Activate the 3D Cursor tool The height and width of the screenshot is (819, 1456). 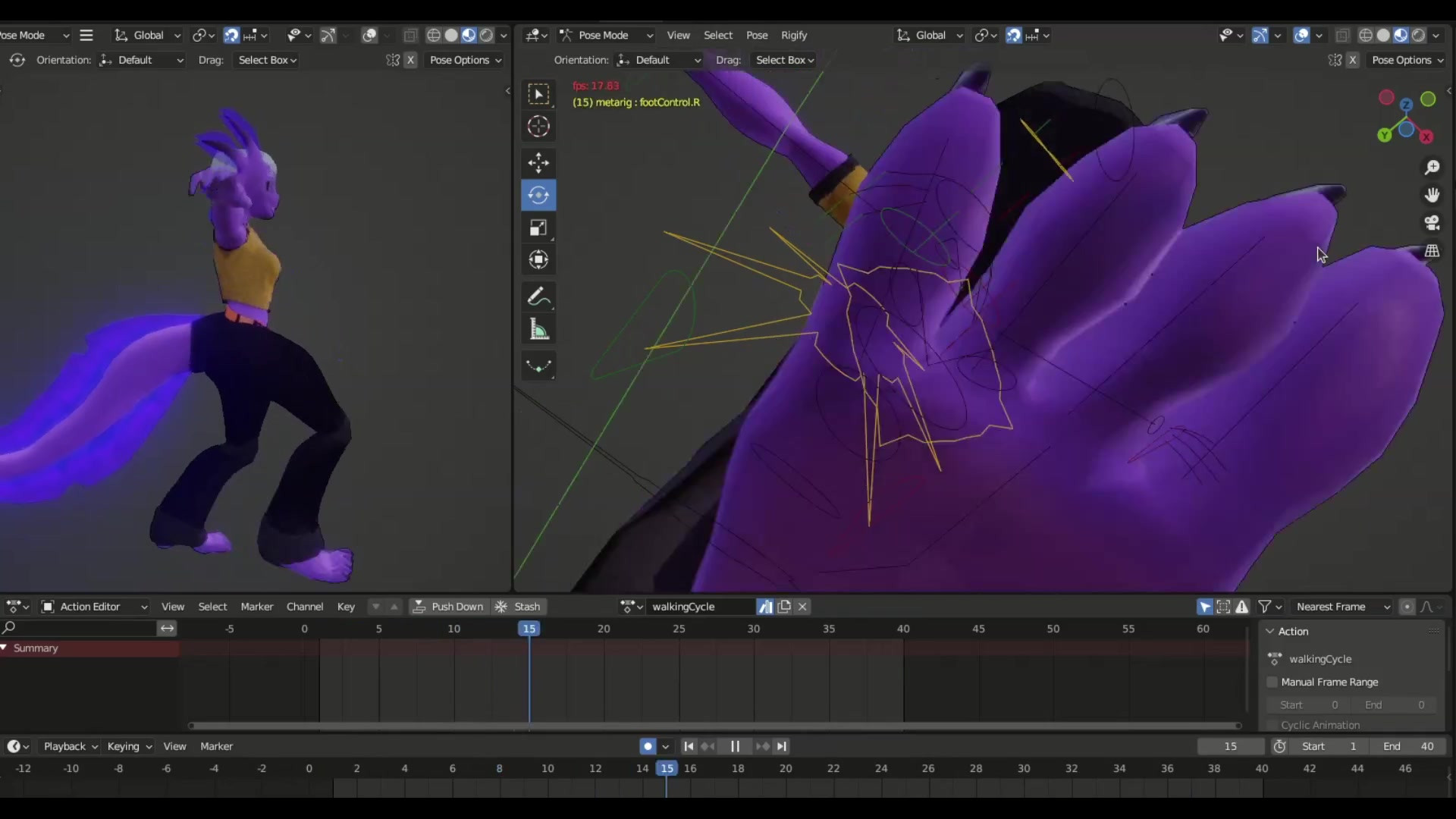[538, 127]
